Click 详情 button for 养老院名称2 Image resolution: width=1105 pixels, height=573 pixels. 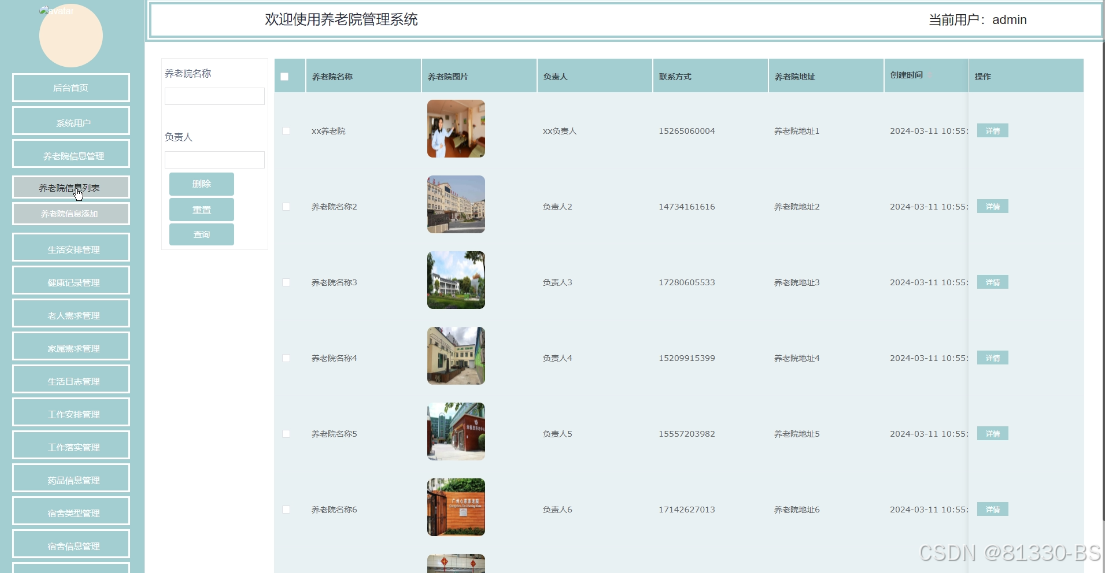992,207
